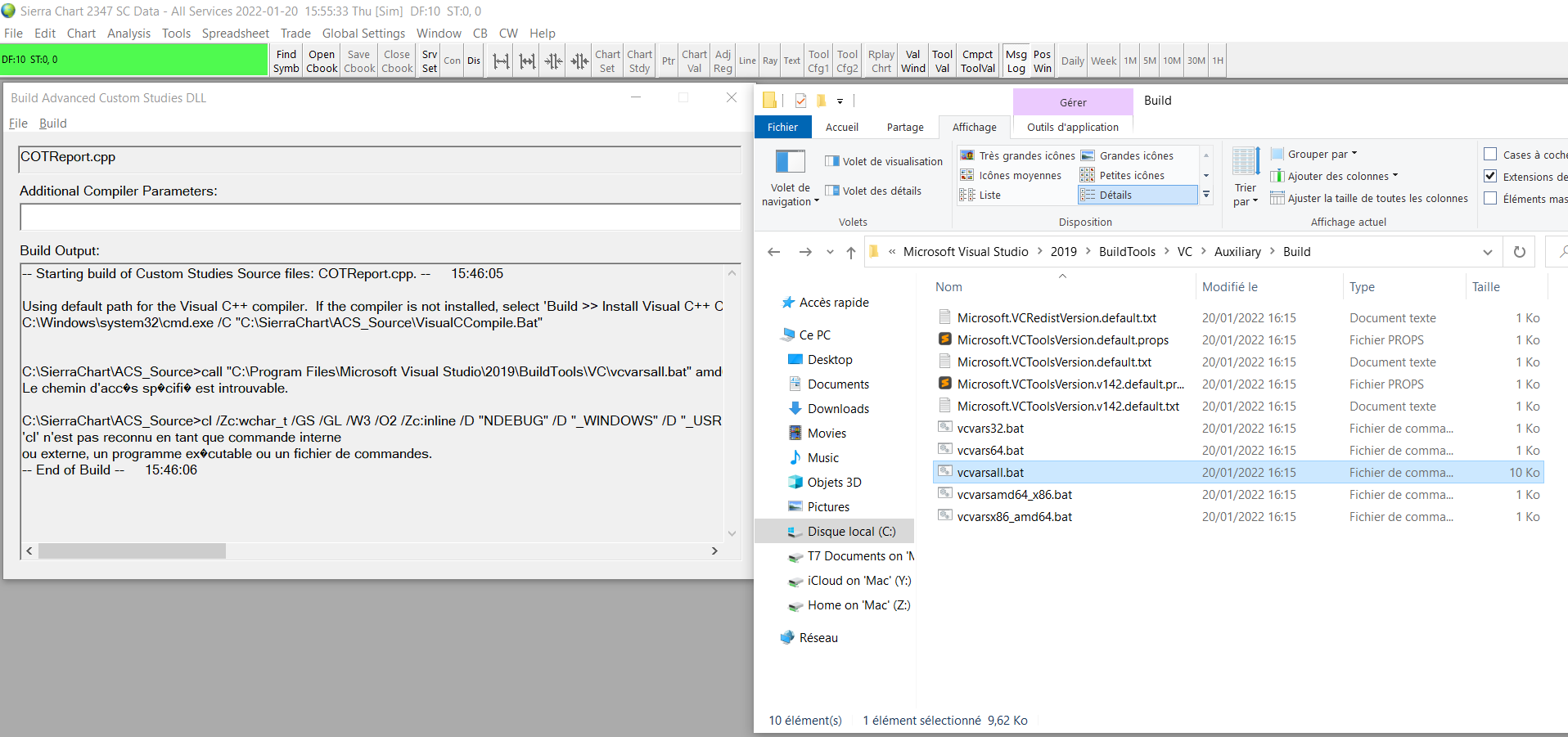This screenshot has width=1568, height=737.
Task: Open the Grouper par dropdown
Action: pos(1314,154)
